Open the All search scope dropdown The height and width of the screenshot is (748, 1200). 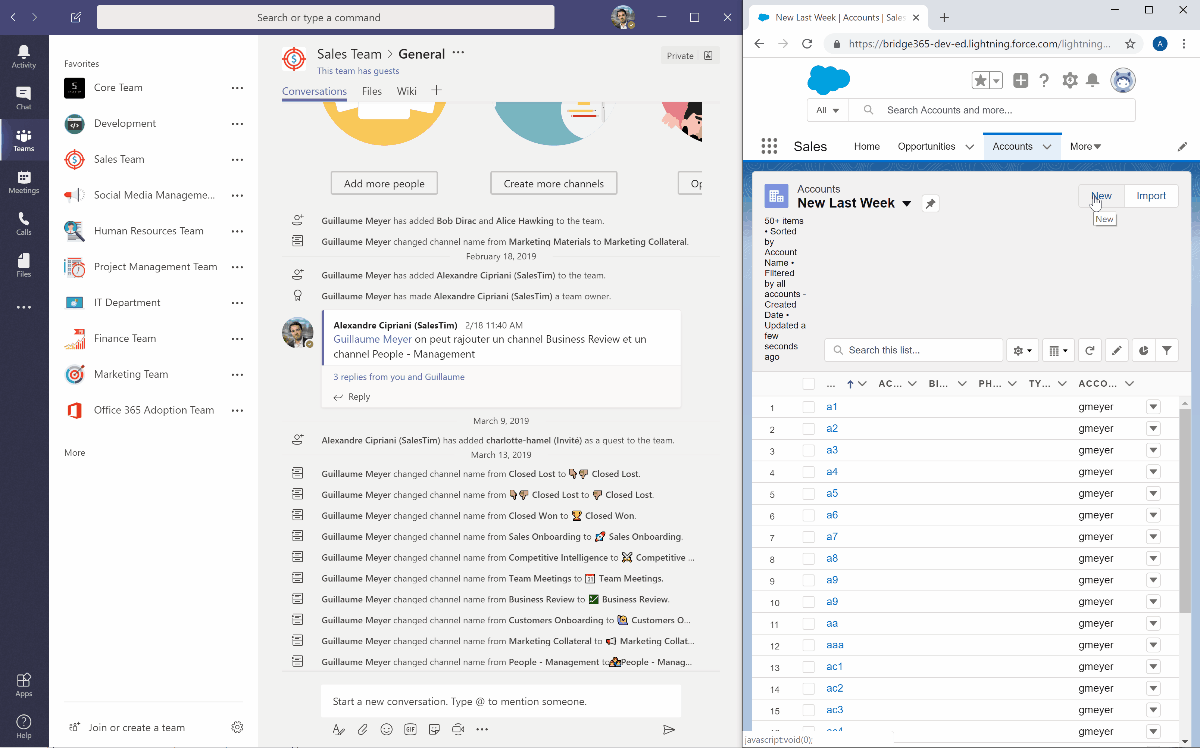tap(828, 110)
